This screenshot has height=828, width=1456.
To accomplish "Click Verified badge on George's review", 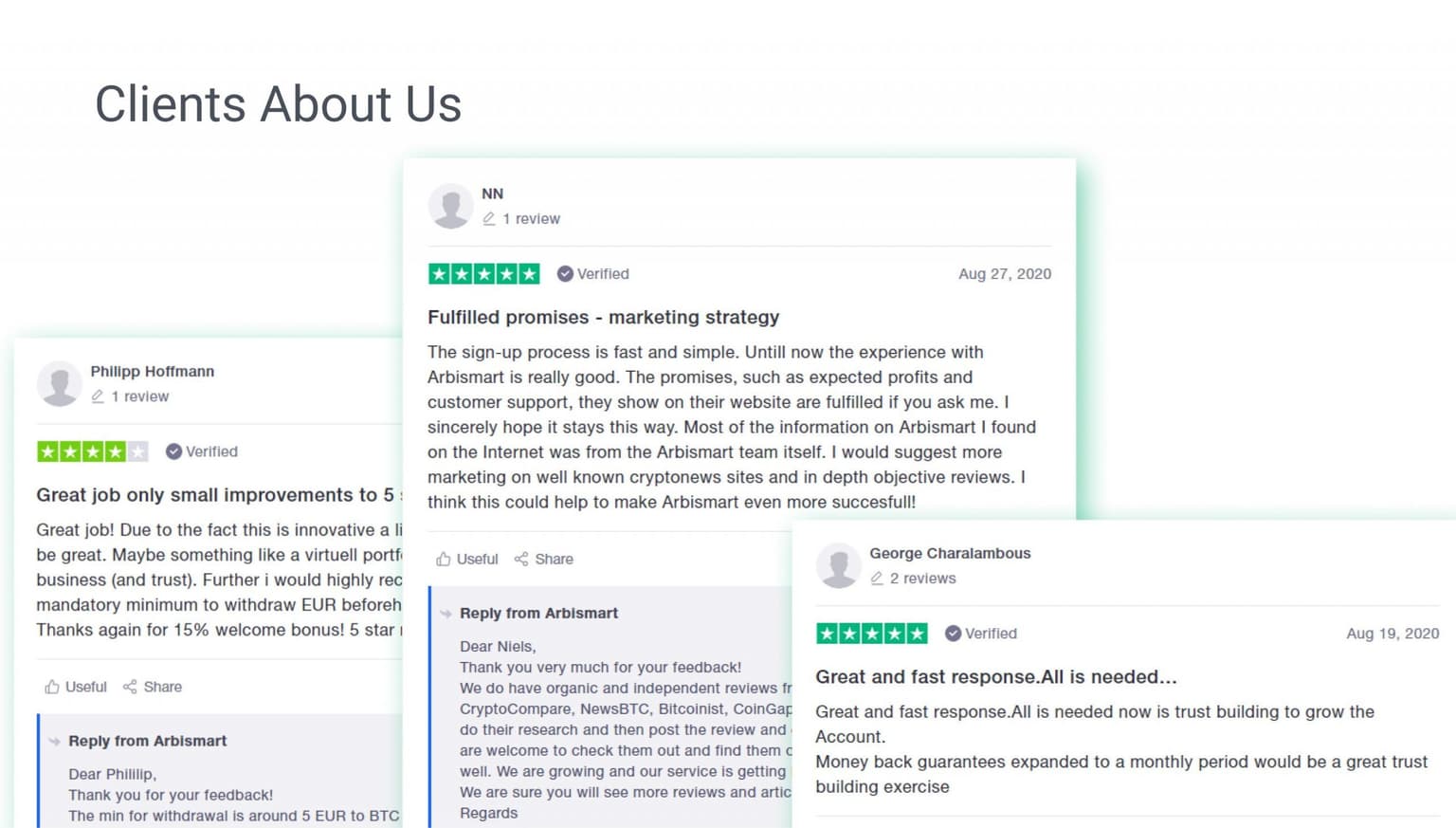I will (x=981, y=634).
